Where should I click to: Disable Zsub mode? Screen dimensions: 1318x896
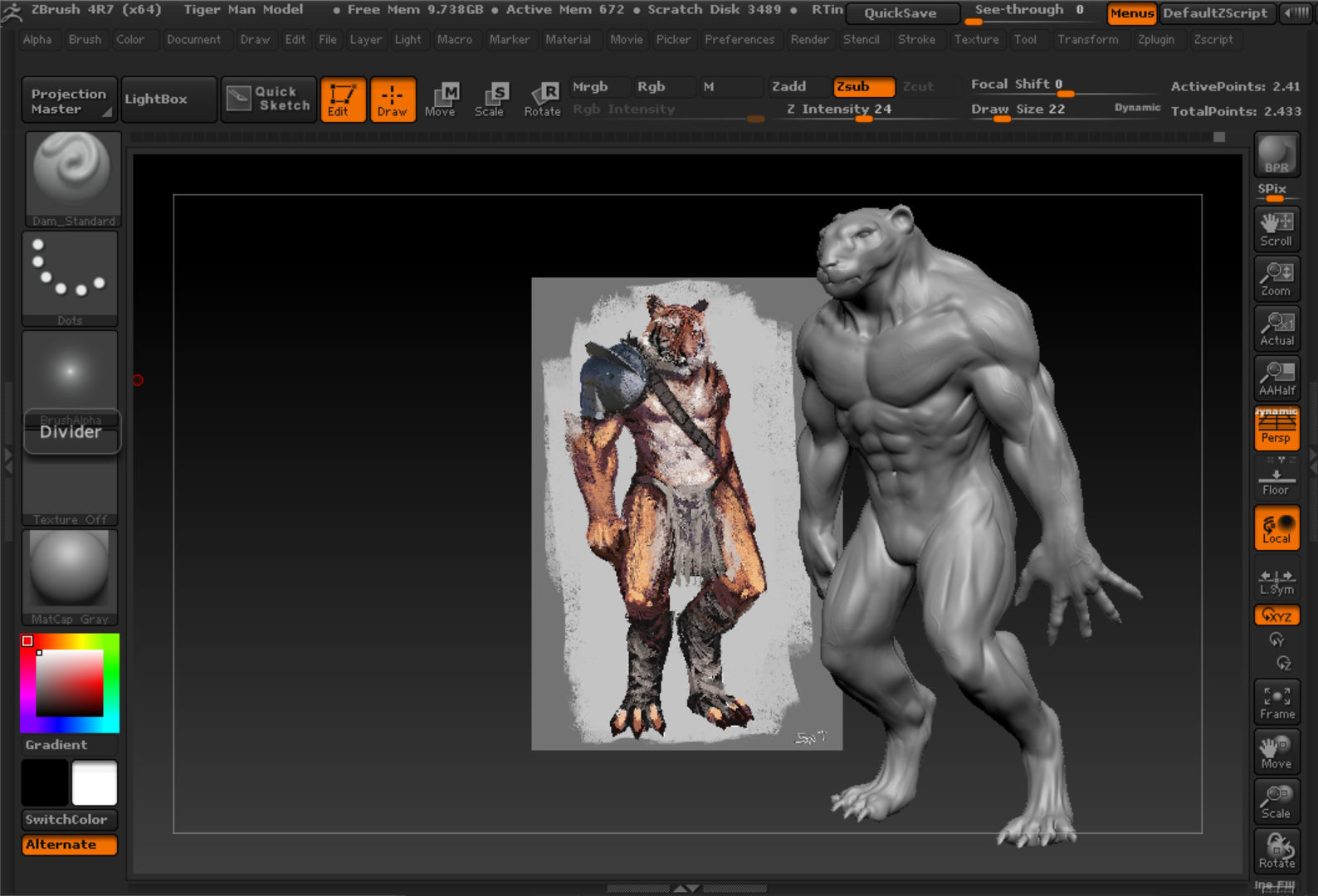coord(864,86)
